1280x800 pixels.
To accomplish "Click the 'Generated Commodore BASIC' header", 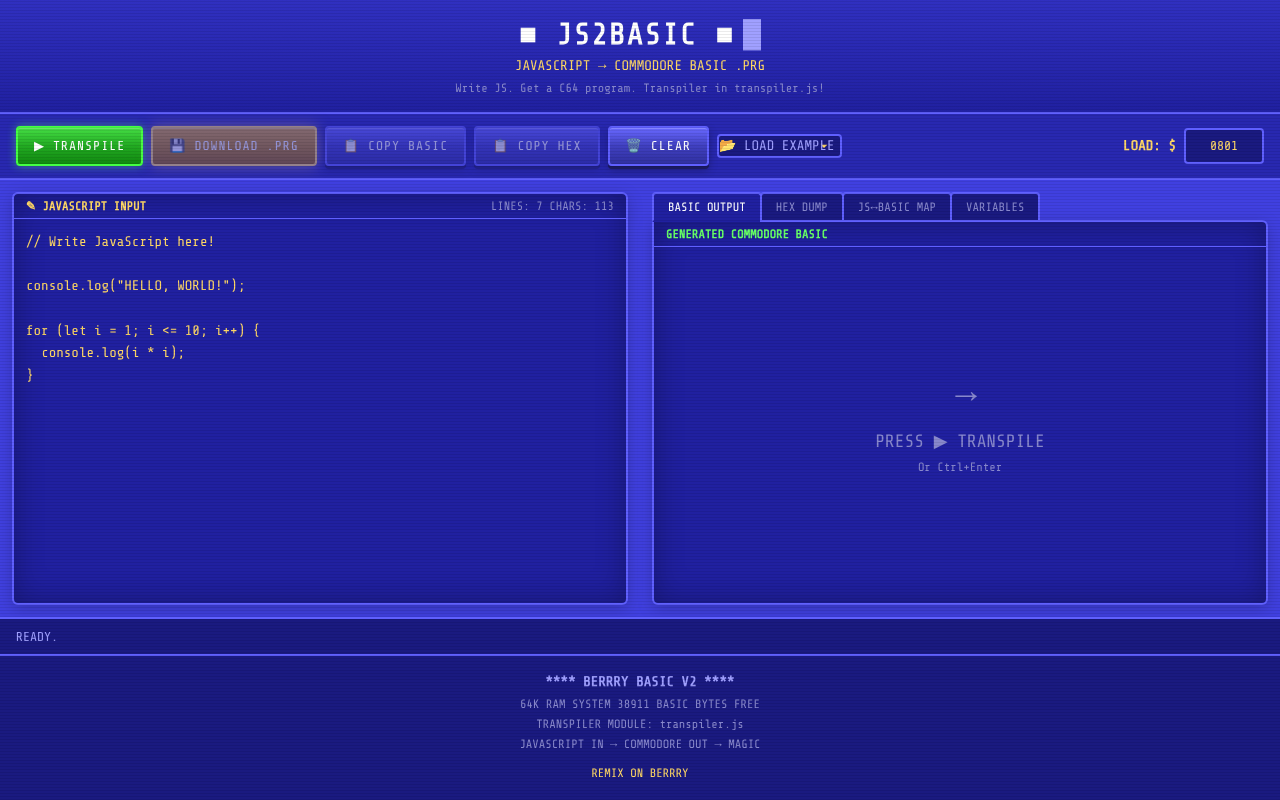I will (x=747, y=234).
